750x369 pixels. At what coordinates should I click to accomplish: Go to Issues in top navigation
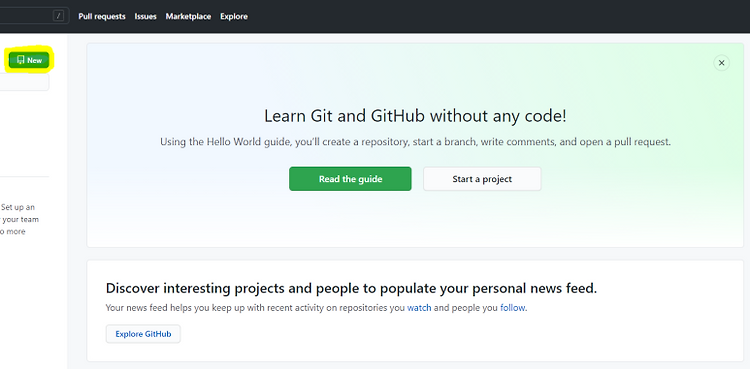pos(145,16)
